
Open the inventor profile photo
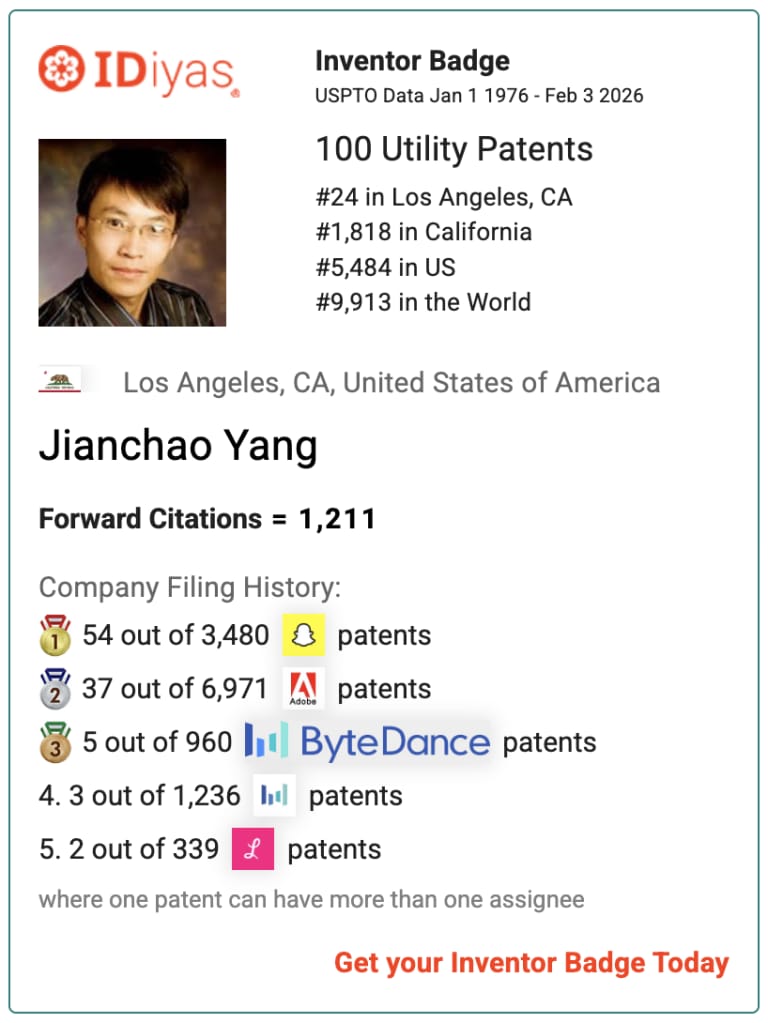[132, 232]
